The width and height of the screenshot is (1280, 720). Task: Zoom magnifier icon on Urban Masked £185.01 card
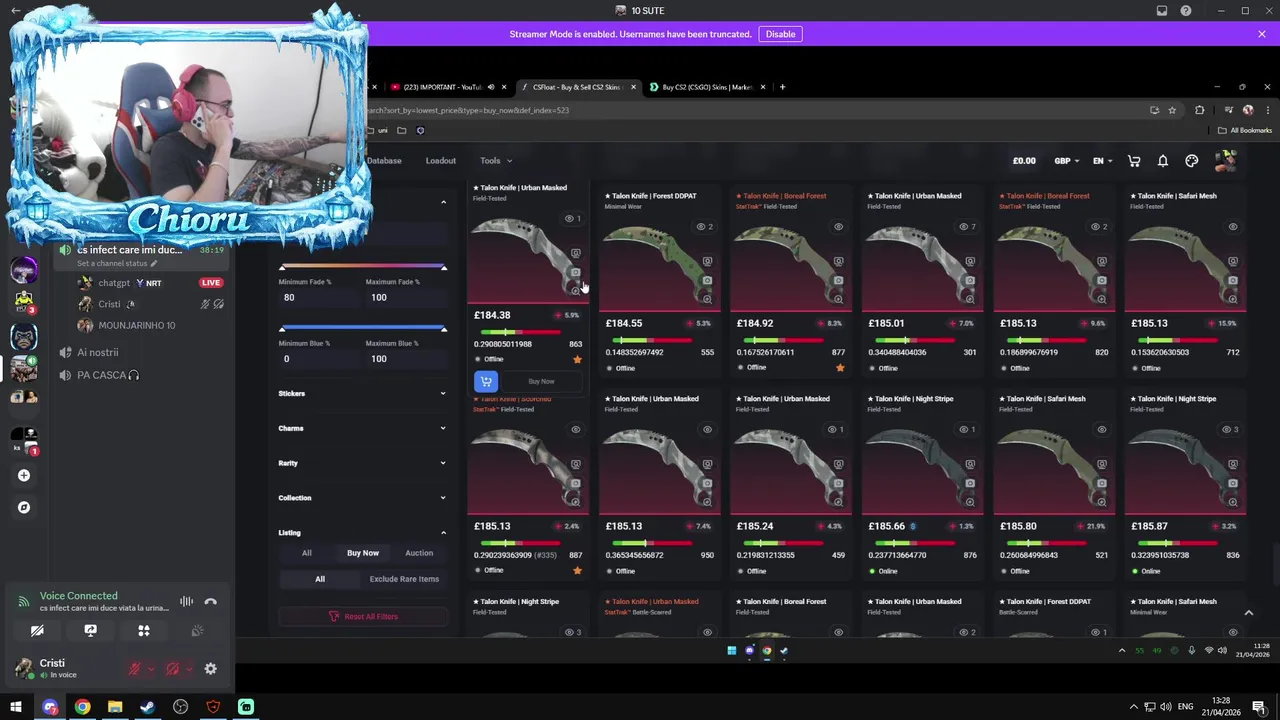tap(970, 298)
